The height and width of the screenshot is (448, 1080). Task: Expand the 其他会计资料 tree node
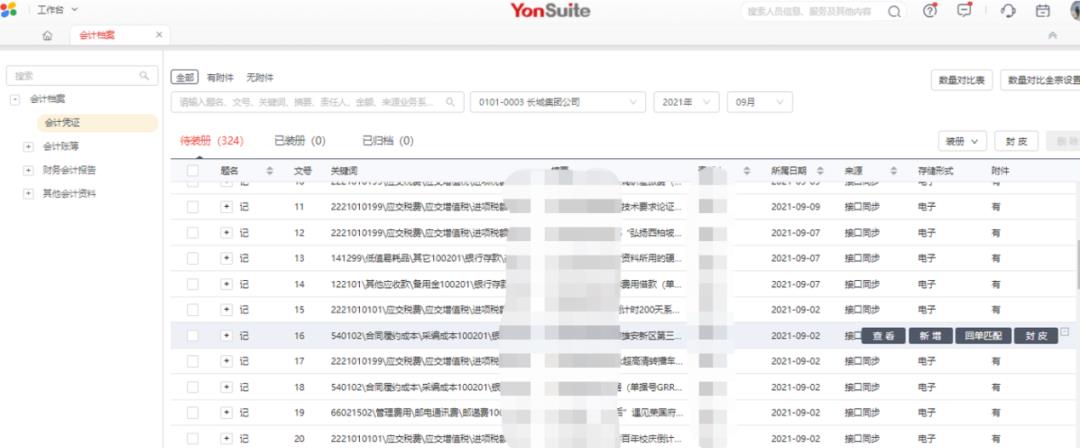click(28, 194)
